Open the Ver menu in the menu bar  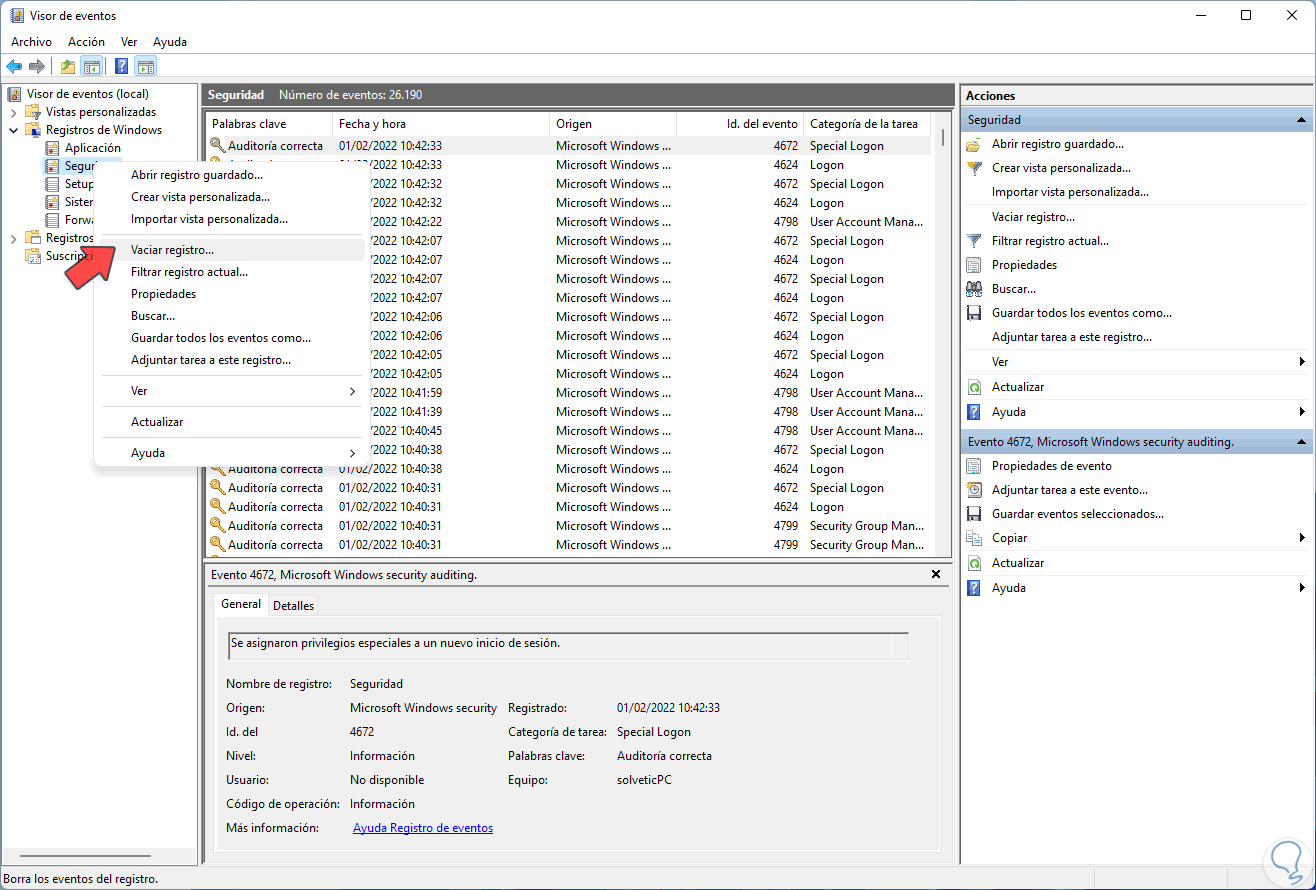click(x=129, y=42)
